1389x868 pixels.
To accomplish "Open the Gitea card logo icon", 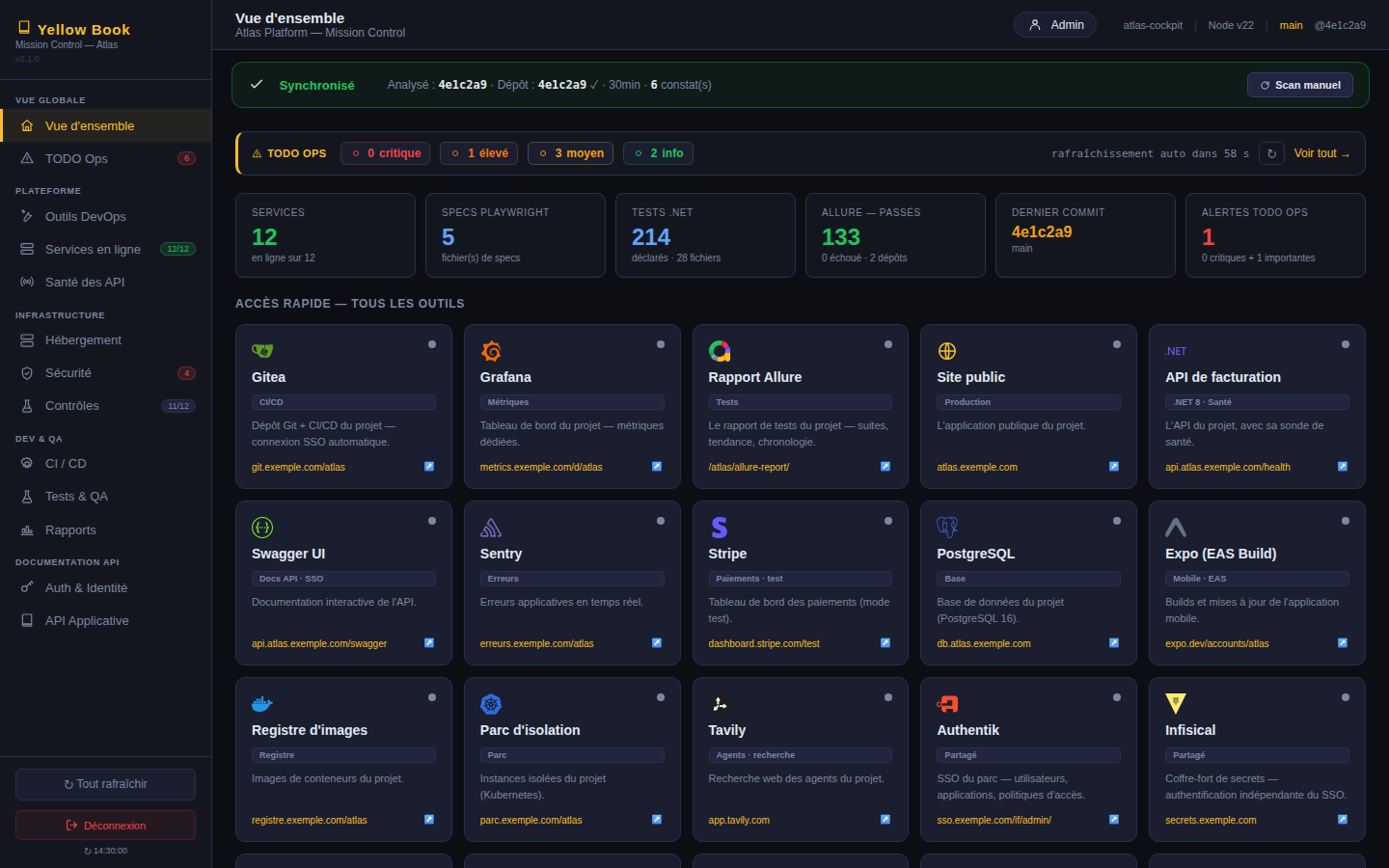I will point(262,351).
